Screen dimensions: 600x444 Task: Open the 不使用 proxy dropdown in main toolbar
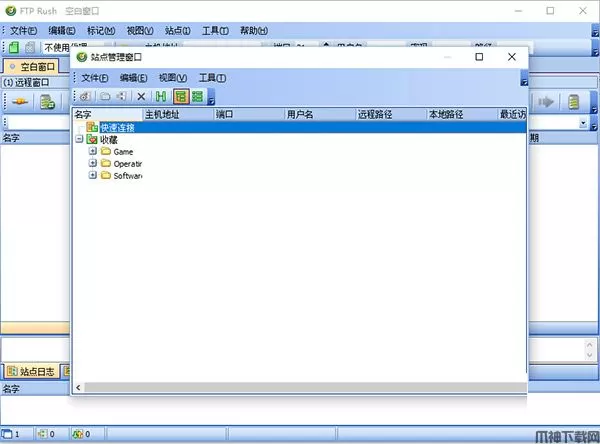pos(77,47)
